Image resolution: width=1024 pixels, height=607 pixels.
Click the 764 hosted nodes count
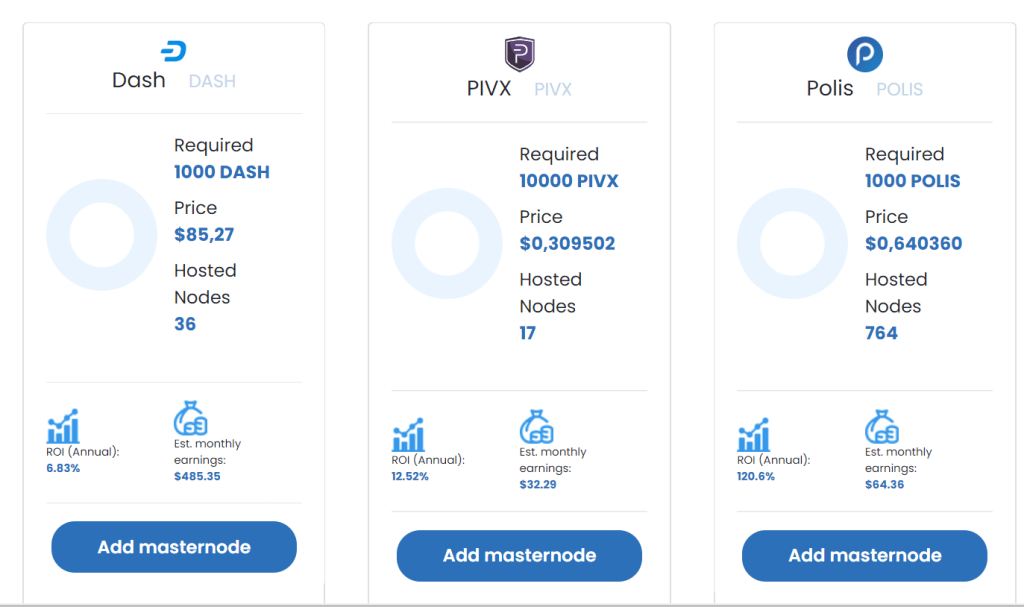(881, 333)
